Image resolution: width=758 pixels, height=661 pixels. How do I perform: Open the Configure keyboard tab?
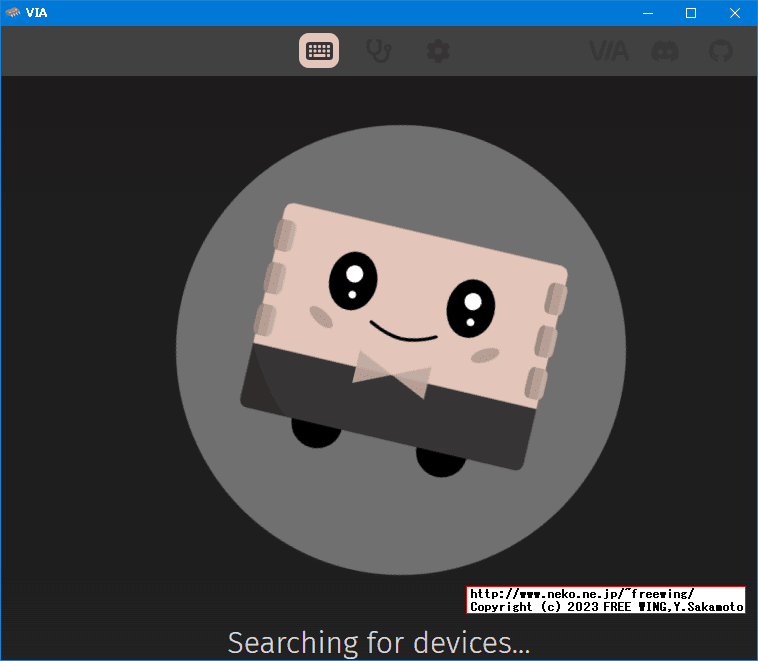[x=319, y=50]
